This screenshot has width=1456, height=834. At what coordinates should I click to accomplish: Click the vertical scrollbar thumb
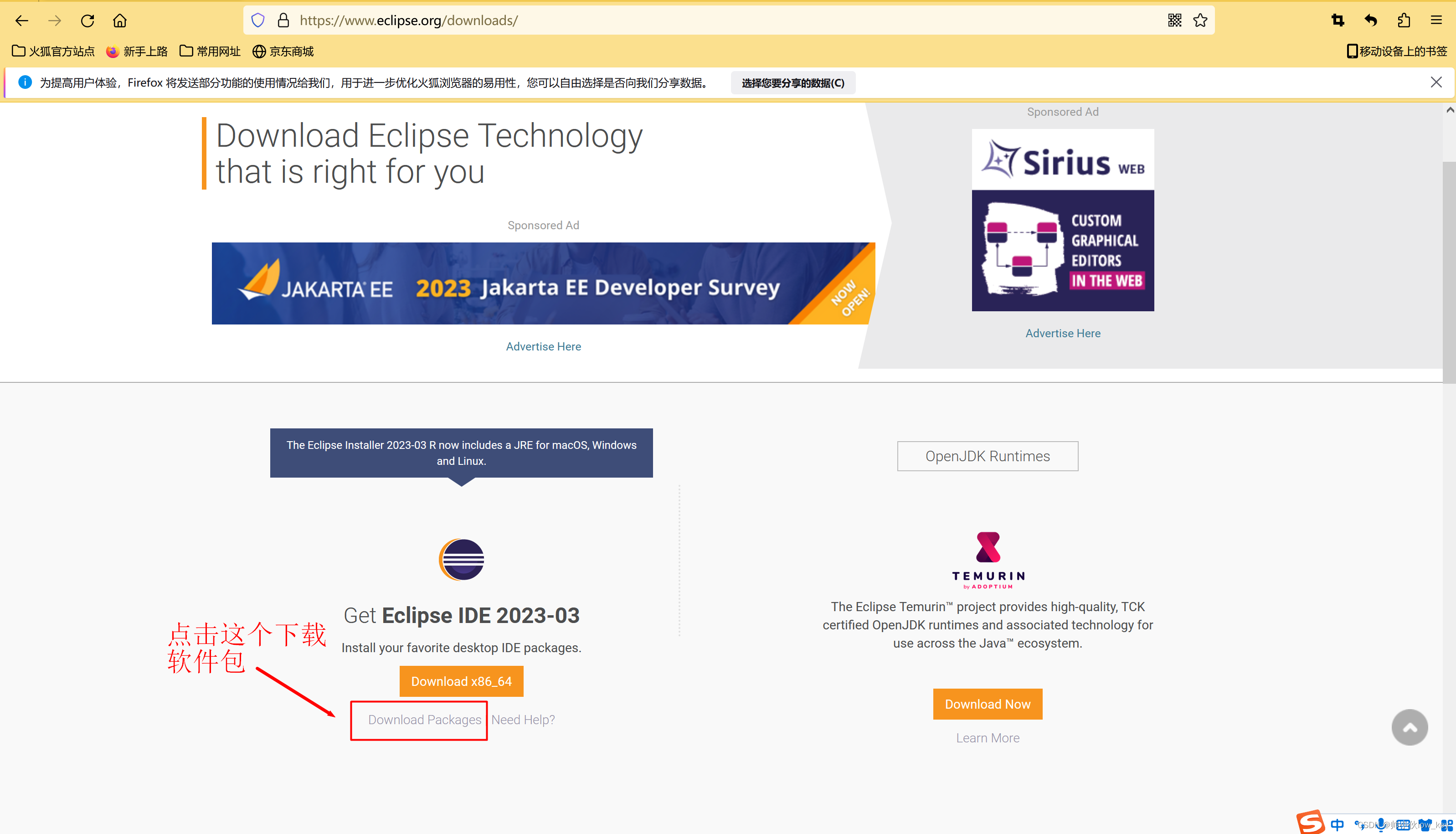point(1450,272)
